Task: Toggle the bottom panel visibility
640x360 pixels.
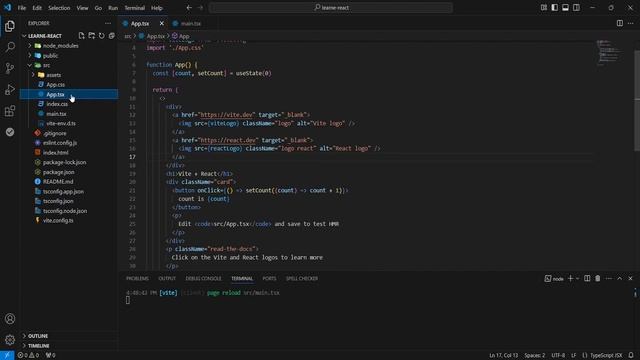Action: (565, 8)
